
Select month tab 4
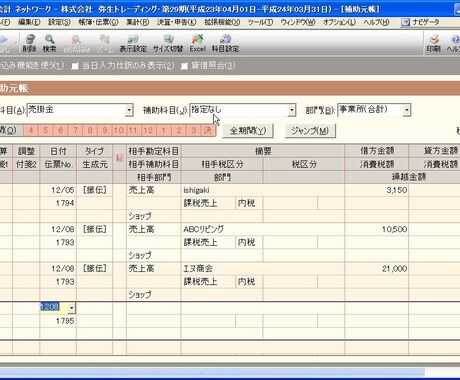tap(31, 130)
